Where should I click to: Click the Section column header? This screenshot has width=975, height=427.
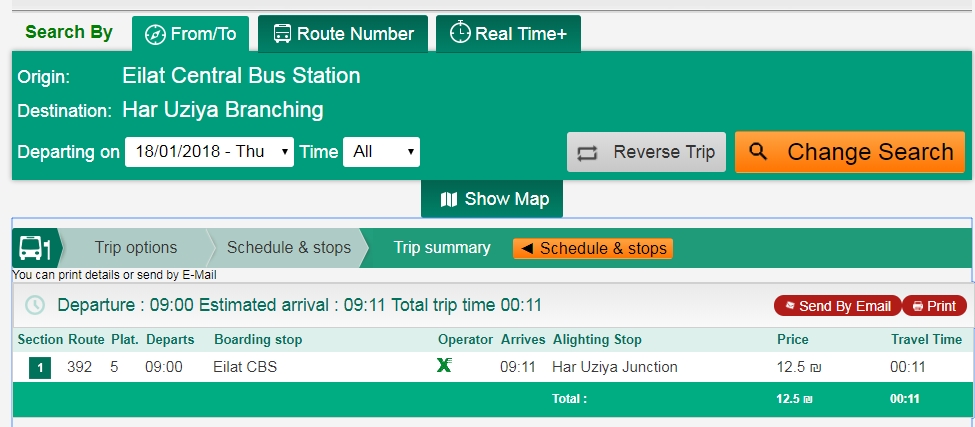40,339
